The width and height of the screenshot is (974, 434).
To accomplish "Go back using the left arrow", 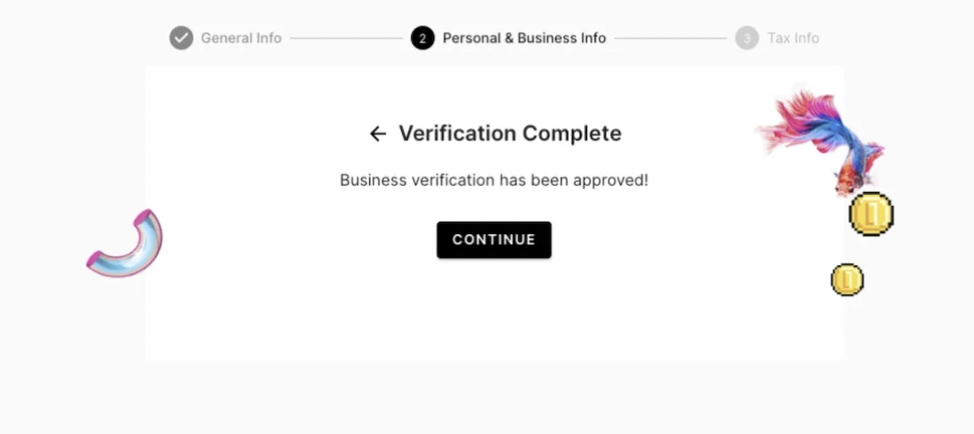I will (x=377, y=134).
